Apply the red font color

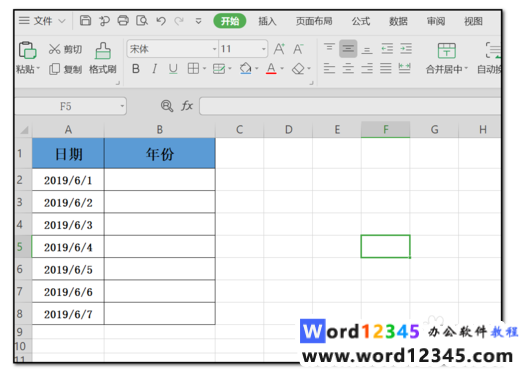pos(271,68)
